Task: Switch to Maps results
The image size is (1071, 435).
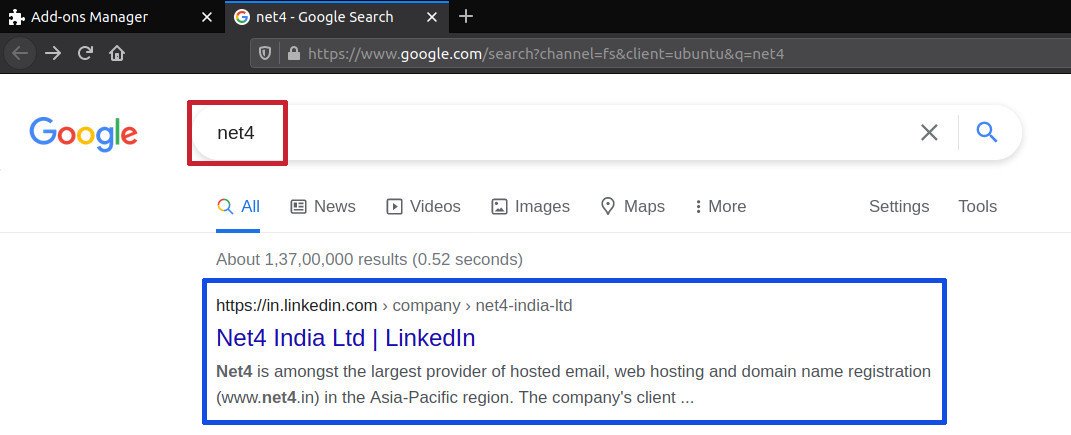Action: pos(632,206)
